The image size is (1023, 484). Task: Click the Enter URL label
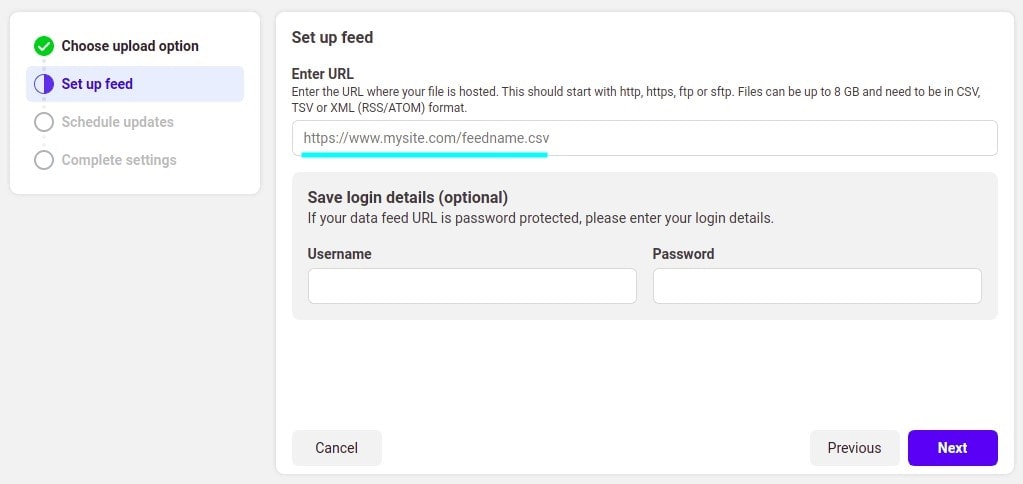pos(322,74)
